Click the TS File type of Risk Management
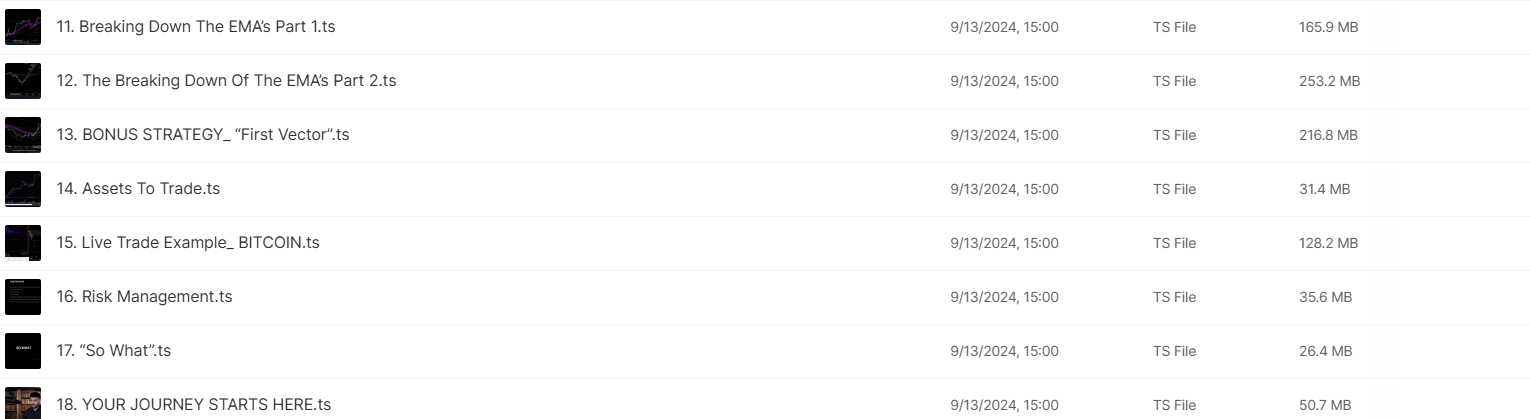The height and width of the screenshot is (419, 1530). tap(1174, 297)
